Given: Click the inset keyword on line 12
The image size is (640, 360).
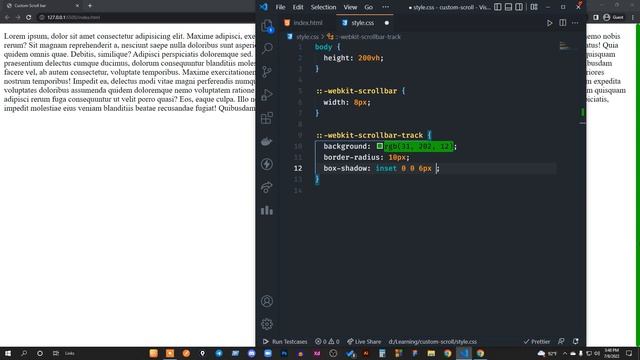Looking at the screenshot, I should point(386,168).
